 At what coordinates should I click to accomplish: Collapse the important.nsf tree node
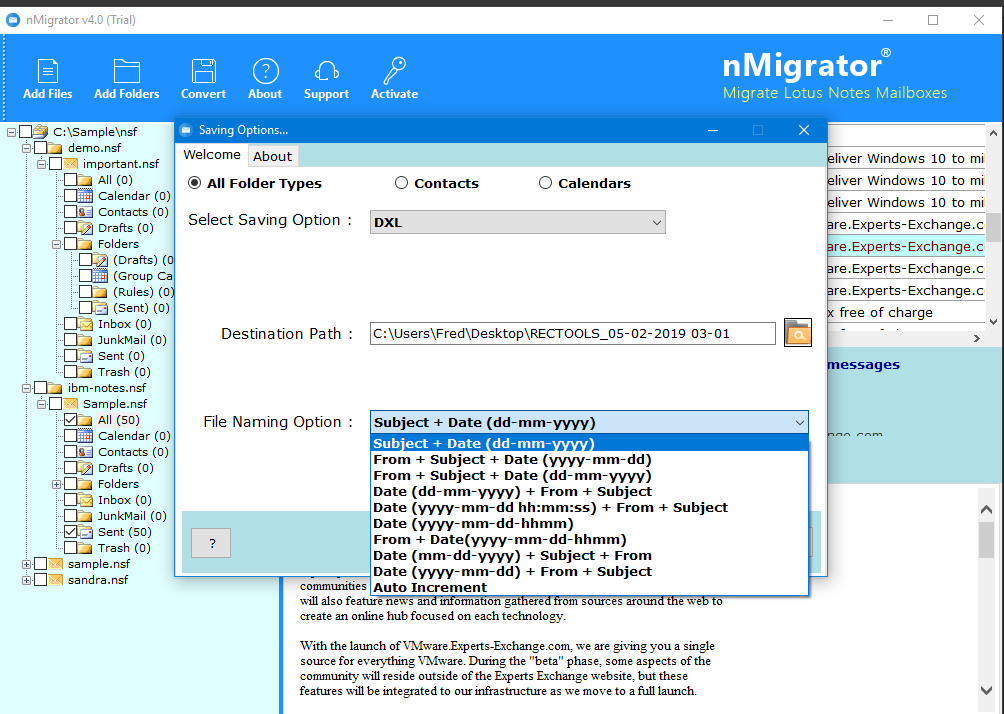pyautogui.click(x=42, y=164)
